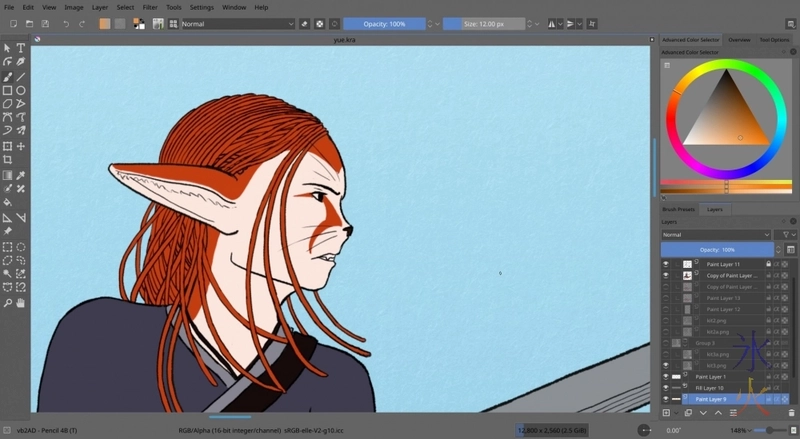Expand the layer filter funnel dropdown
This screenshot has height=439, width=800.
pos(789,234)
